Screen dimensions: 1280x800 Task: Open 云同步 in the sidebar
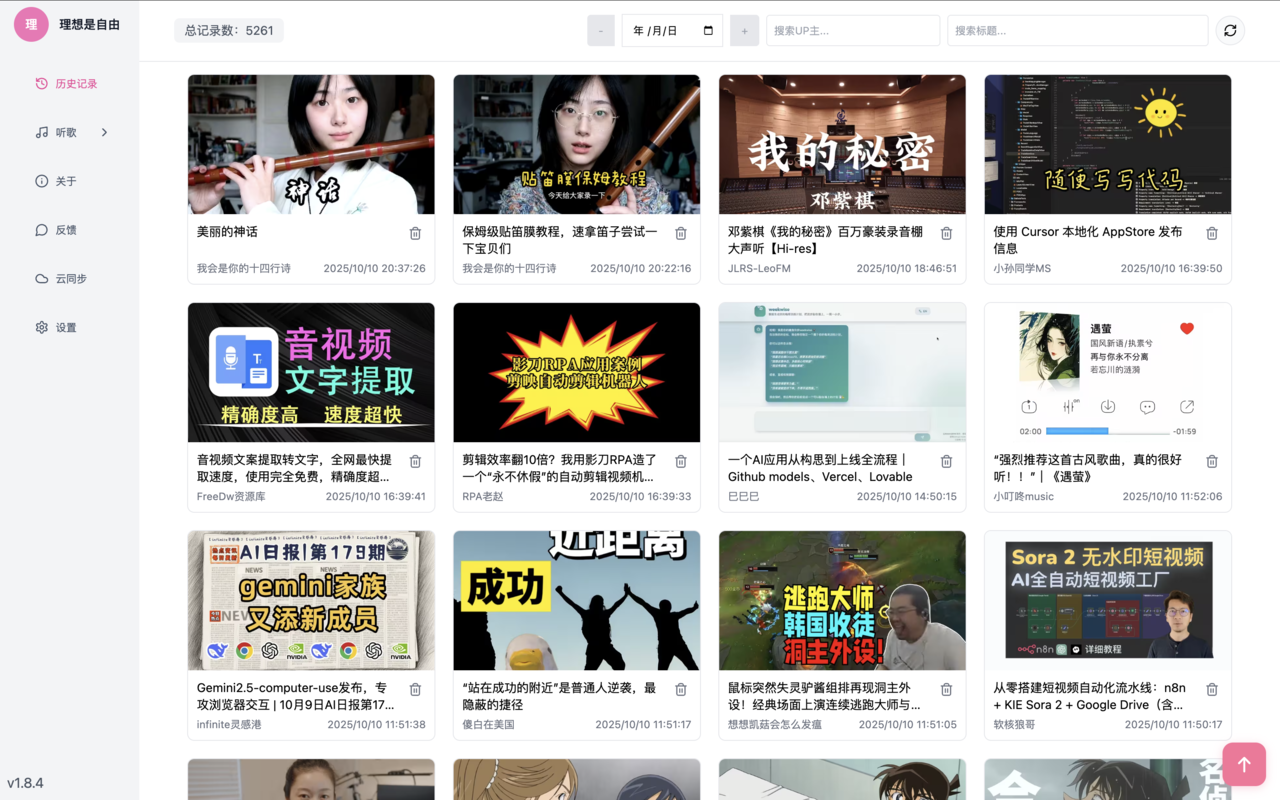[69, 279]
